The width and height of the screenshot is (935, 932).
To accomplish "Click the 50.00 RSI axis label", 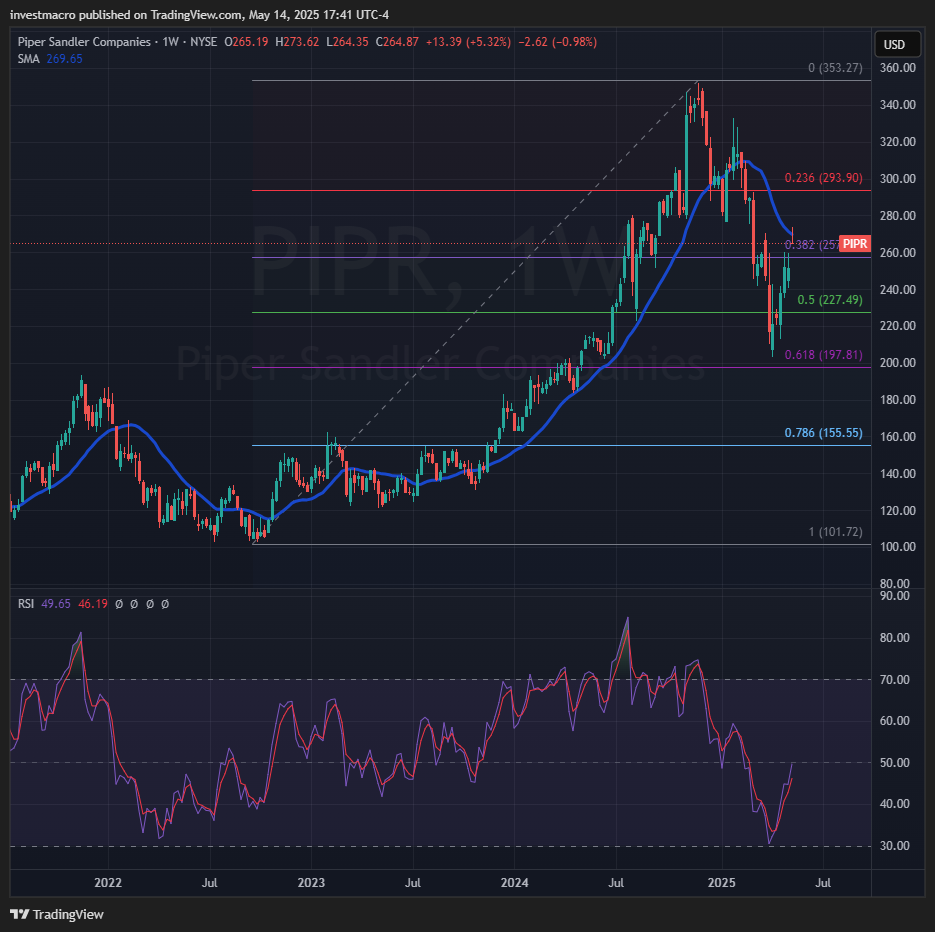I will tap(895, 763).
